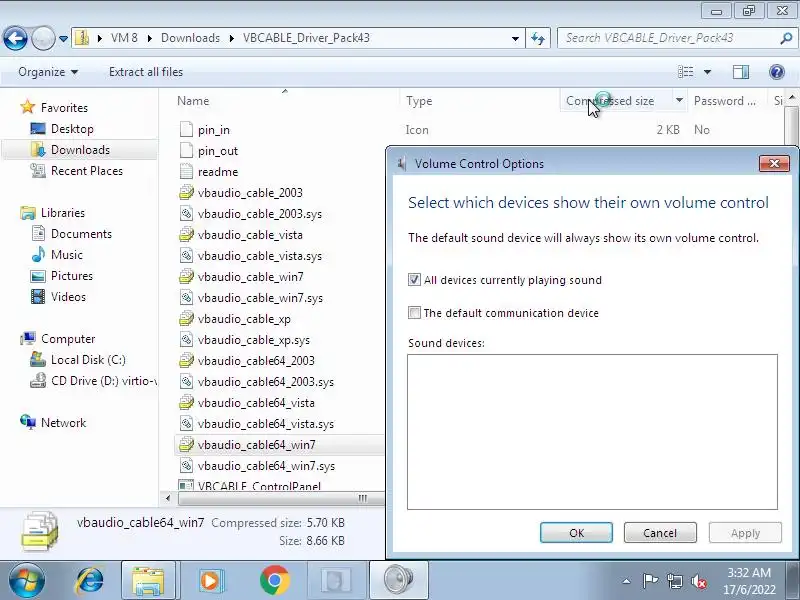Select Downloads in the navigation pane
800x600 pixels.
point(80,149)
